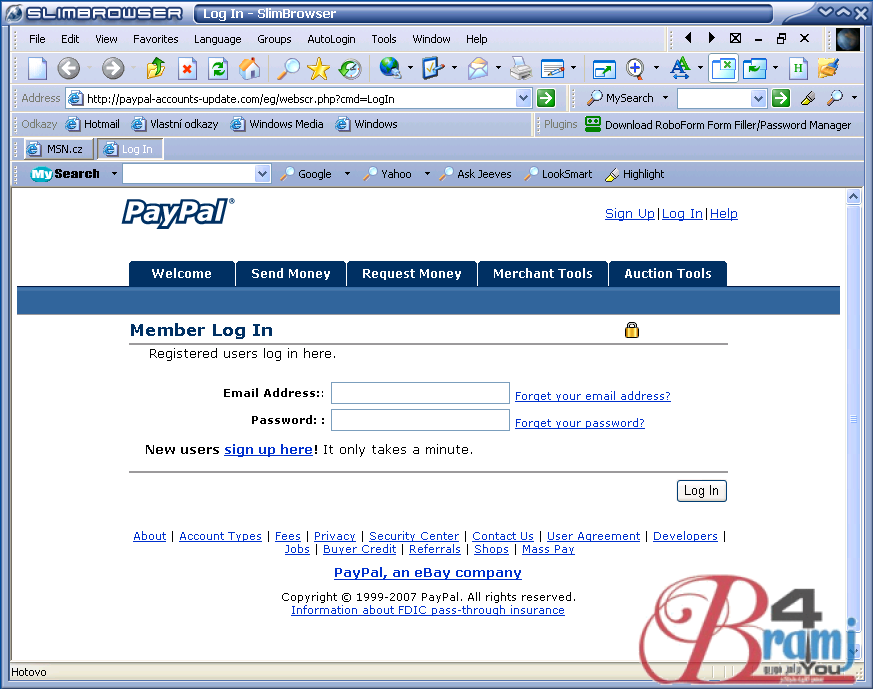
Task: Click the Email Address input field
Action: pyautogui.click(x=420, y=394)
